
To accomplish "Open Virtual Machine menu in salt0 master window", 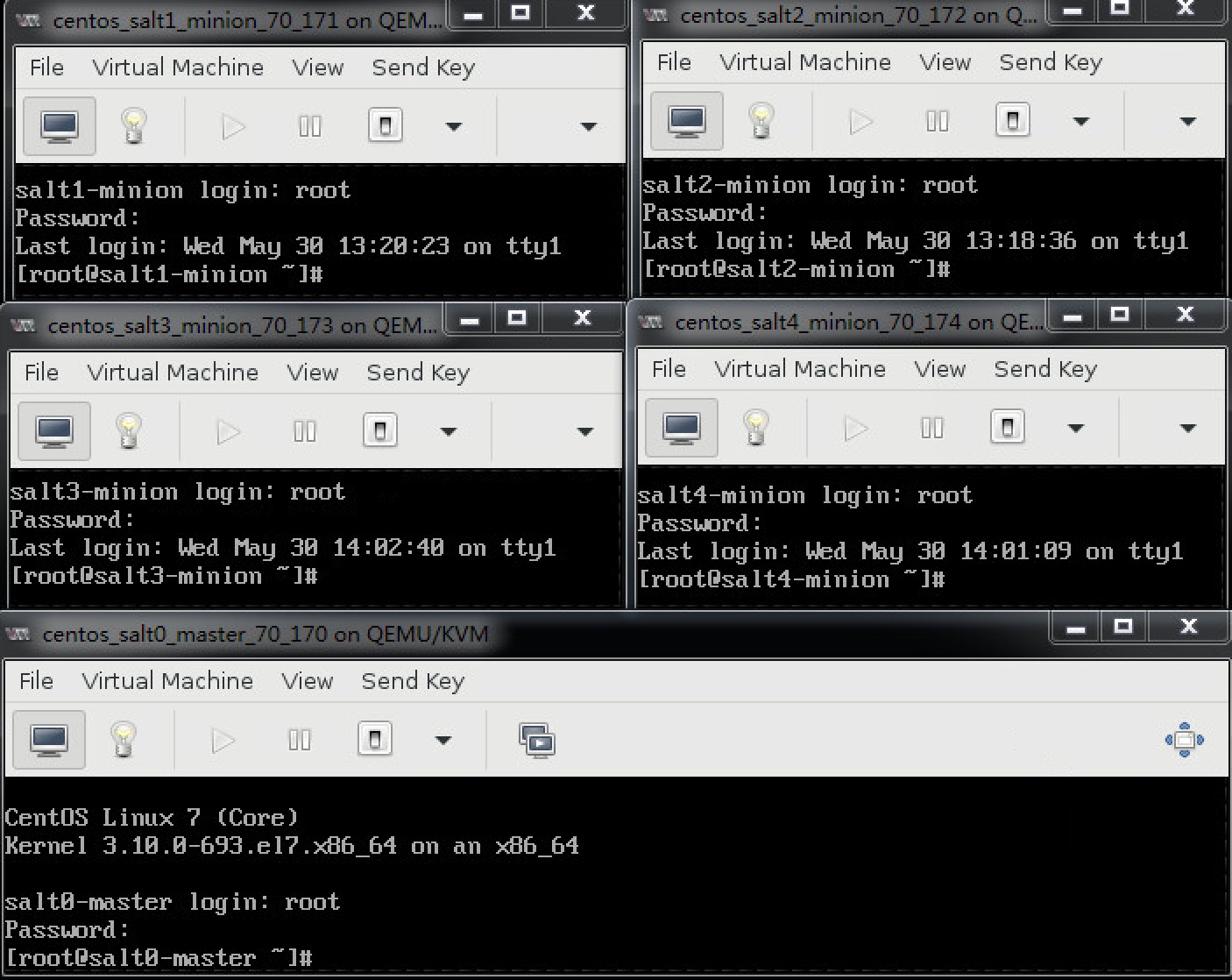I will 167,681.
